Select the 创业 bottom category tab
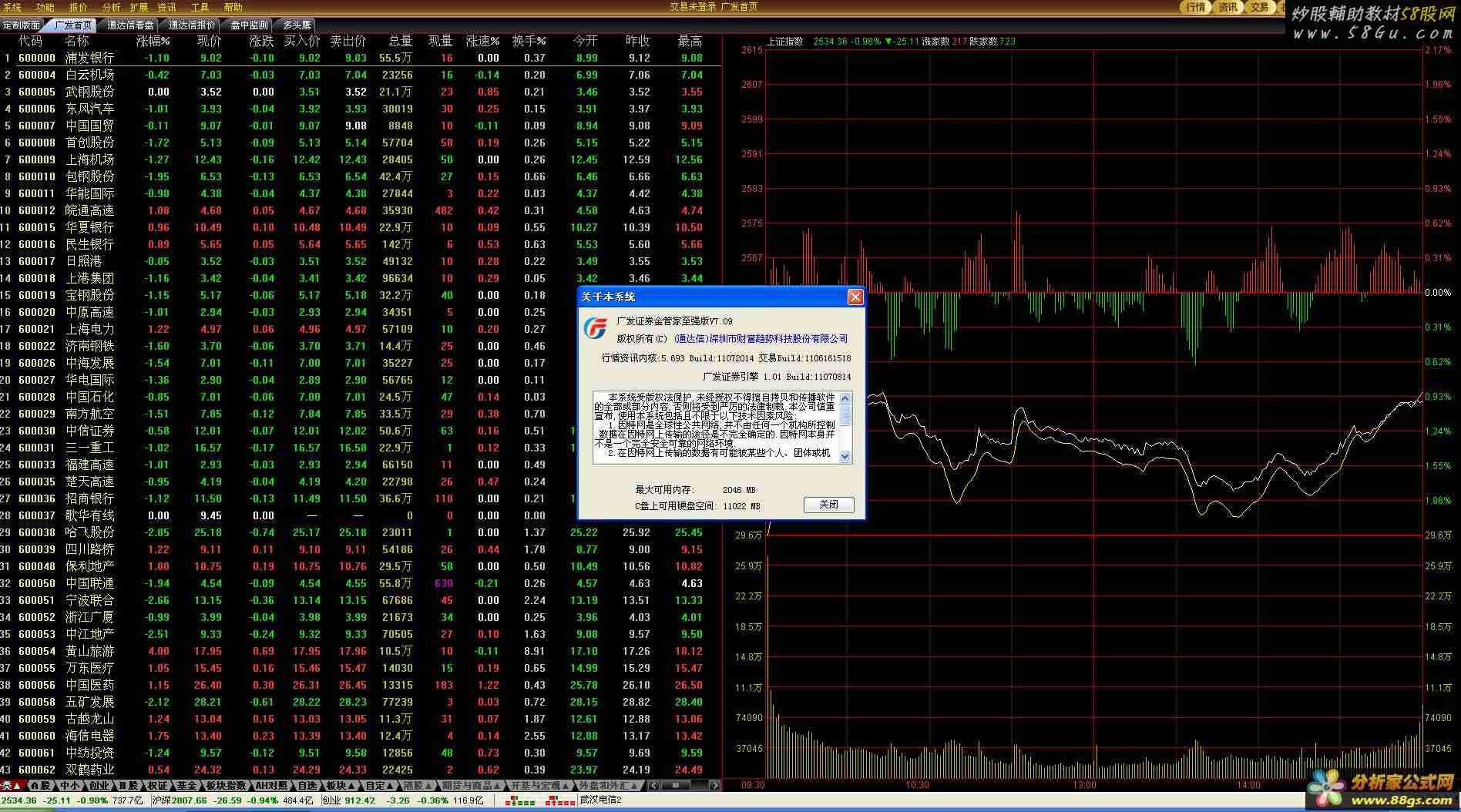 coord(99,785)
